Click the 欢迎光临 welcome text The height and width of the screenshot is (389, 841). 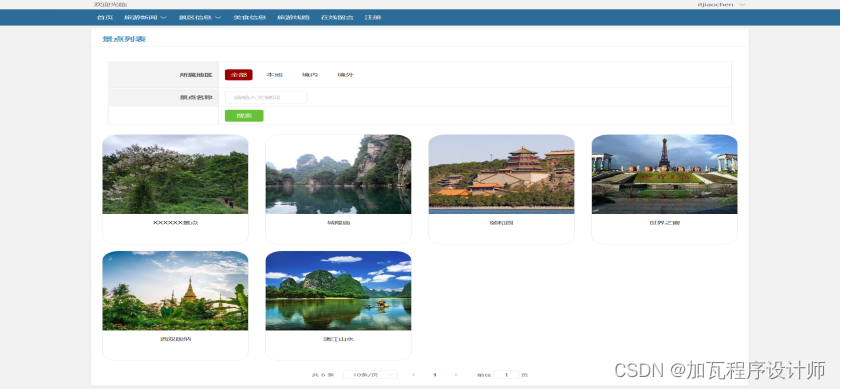[110, 4]
